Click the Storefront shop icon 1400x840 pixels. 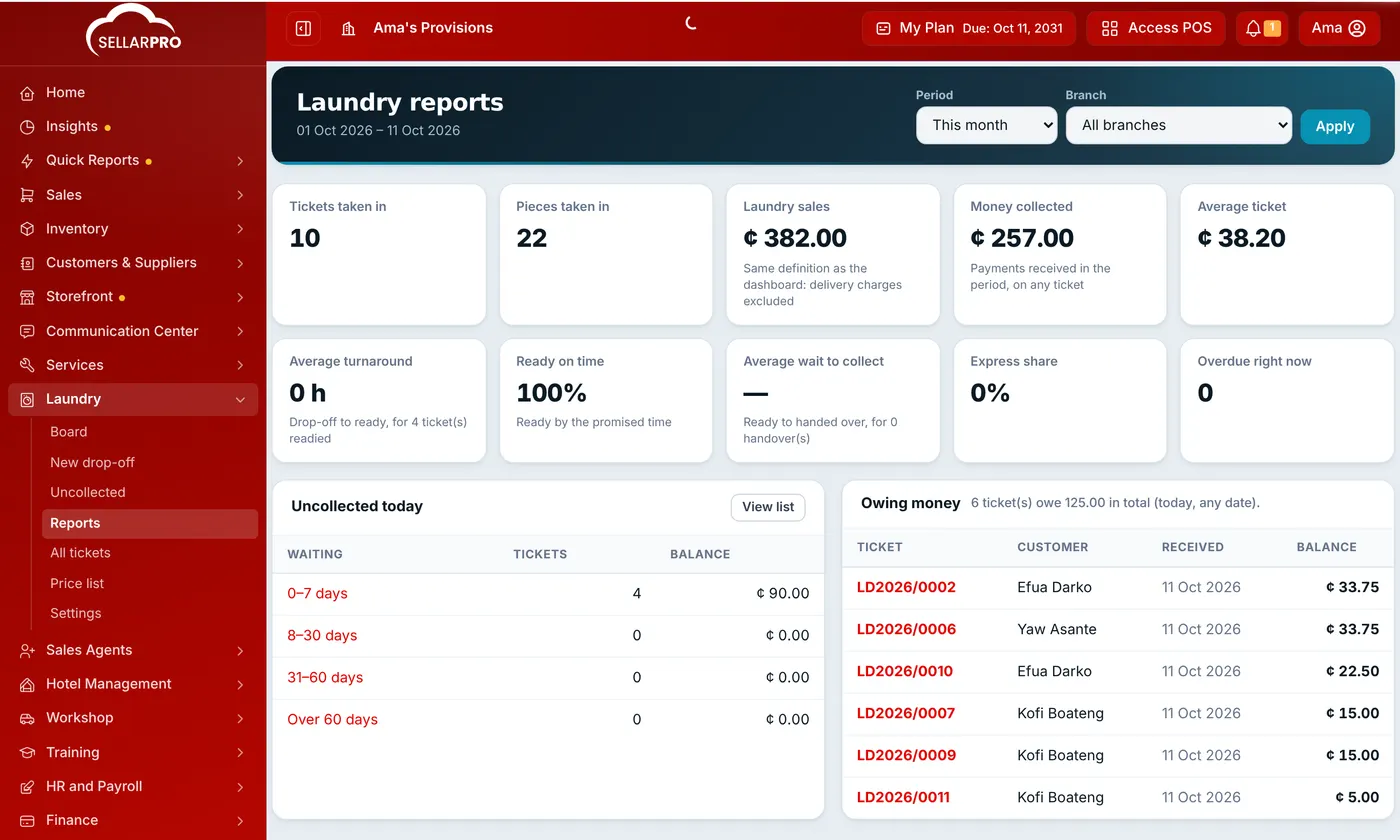28,297
